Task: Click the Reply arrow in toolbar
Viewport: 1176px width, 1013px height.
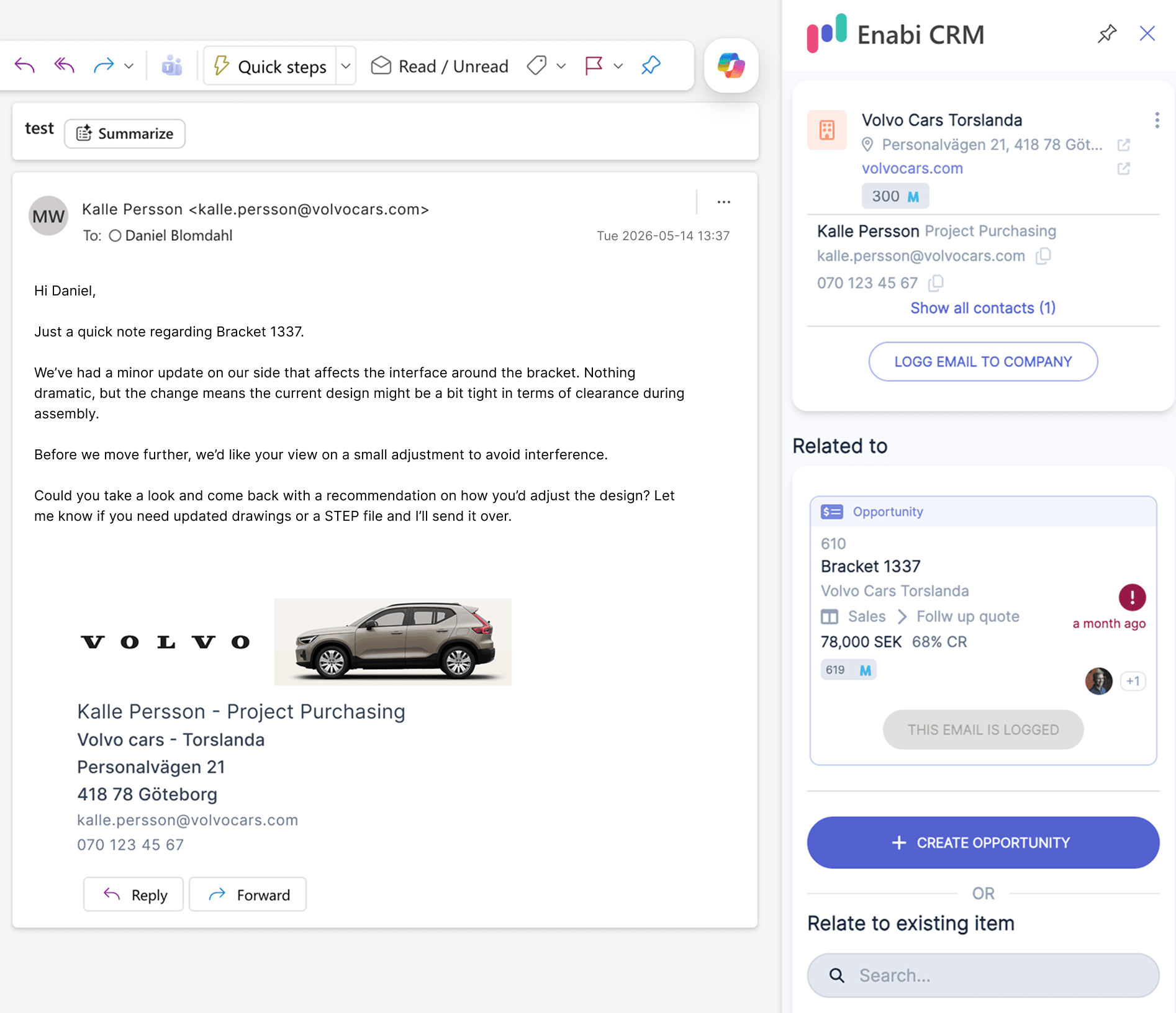Action: click(25, 65)
